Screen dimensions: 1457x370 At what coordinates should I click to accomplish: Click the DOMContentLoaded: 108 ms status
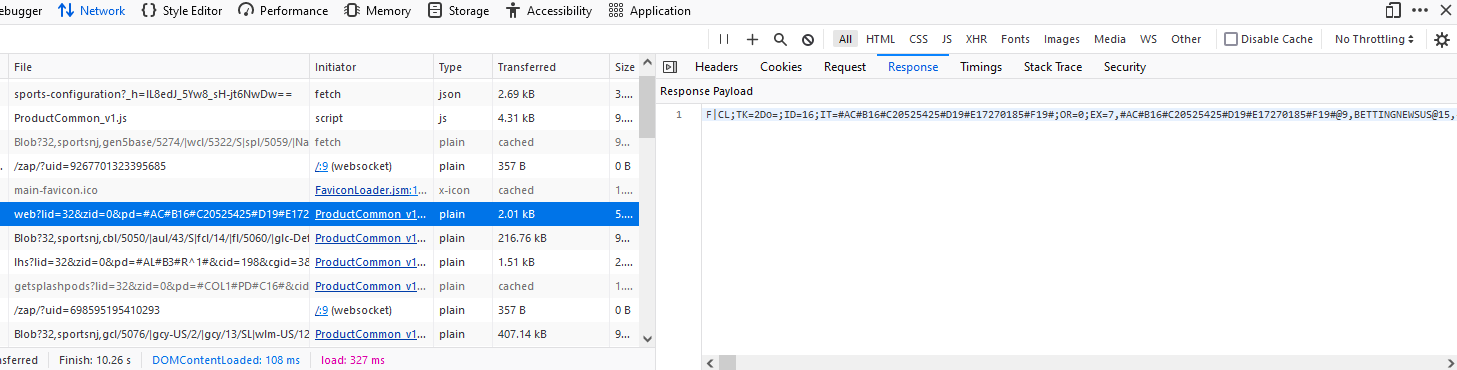point(226,360)
